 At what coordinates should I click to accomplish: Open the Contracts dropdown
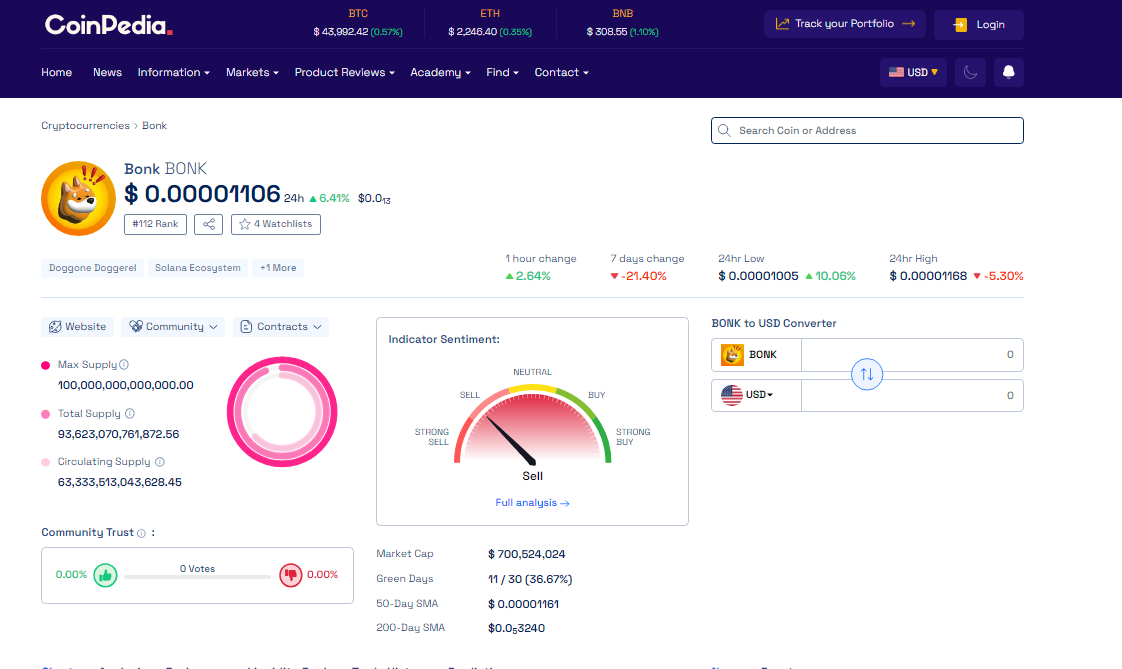pos(280,327)
